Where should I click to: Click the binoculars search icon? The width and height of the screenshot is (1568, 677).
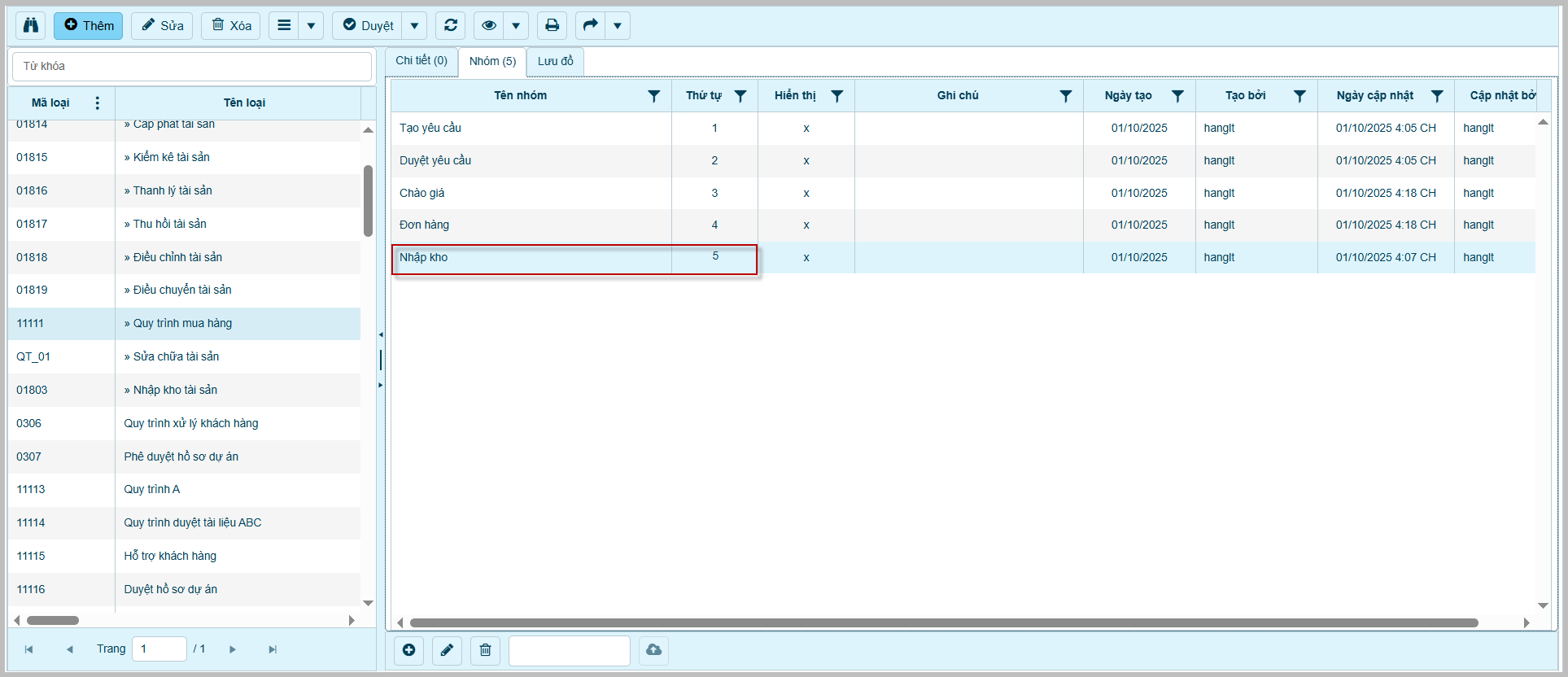[x=31, y=25]
